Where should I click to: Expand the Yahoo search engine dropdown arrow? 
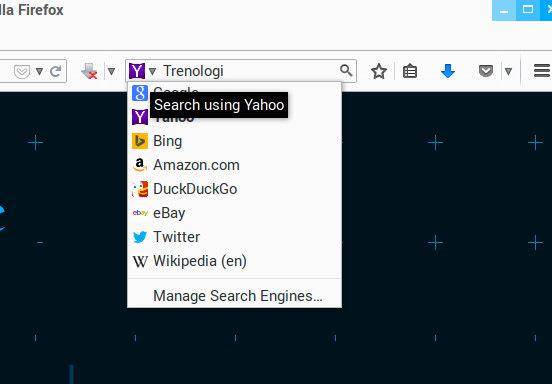pos(152,71)
